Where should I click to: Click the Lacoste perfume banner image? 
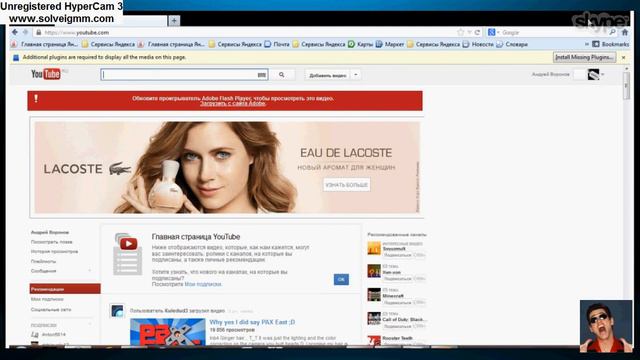point(227,167)
